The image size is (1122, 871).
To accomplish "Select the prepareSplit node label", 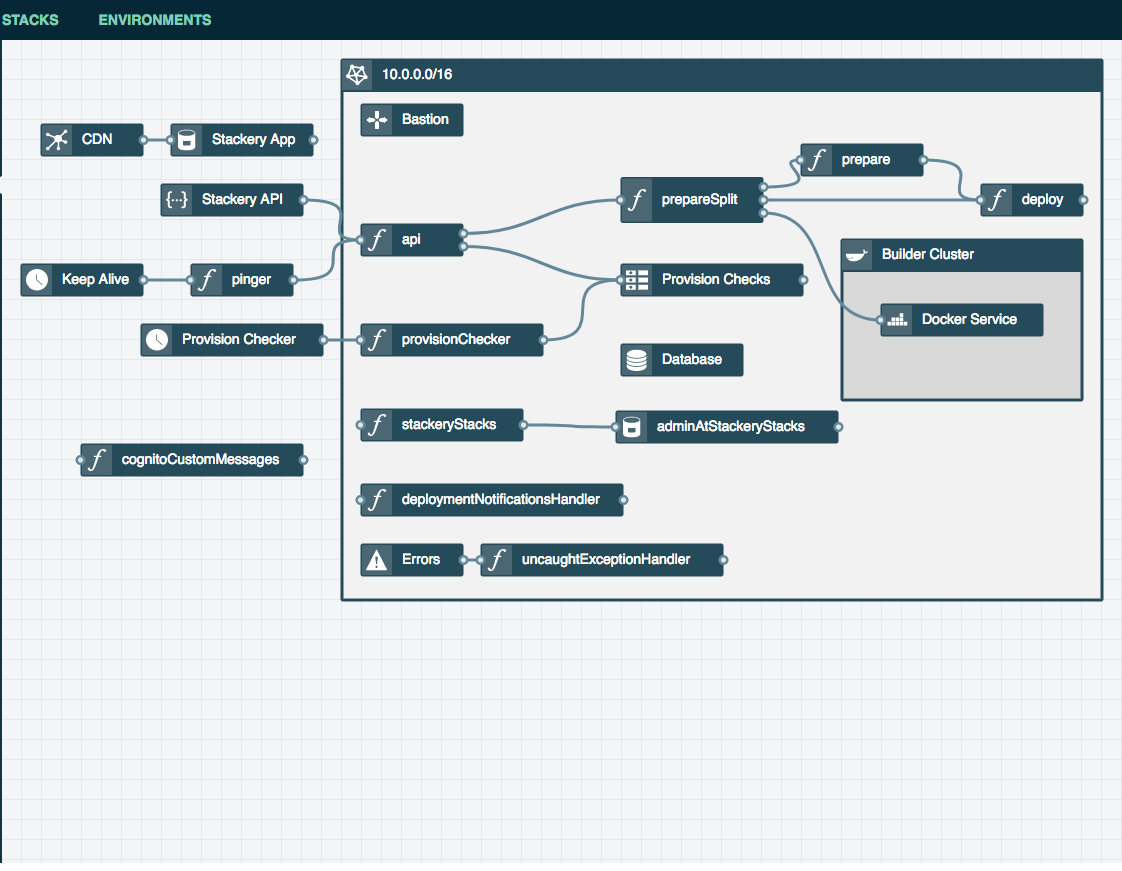I will point(699,200).
